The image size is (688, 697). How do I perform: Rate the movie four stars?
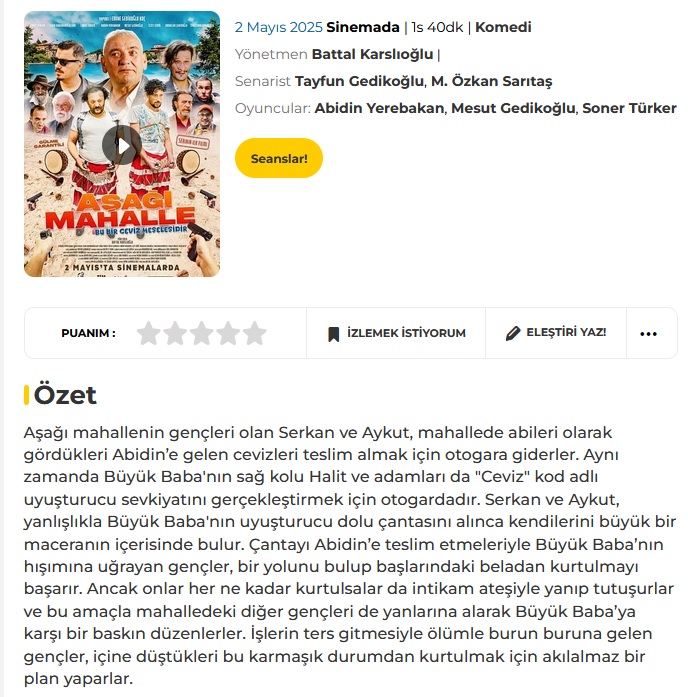[228, 333]
